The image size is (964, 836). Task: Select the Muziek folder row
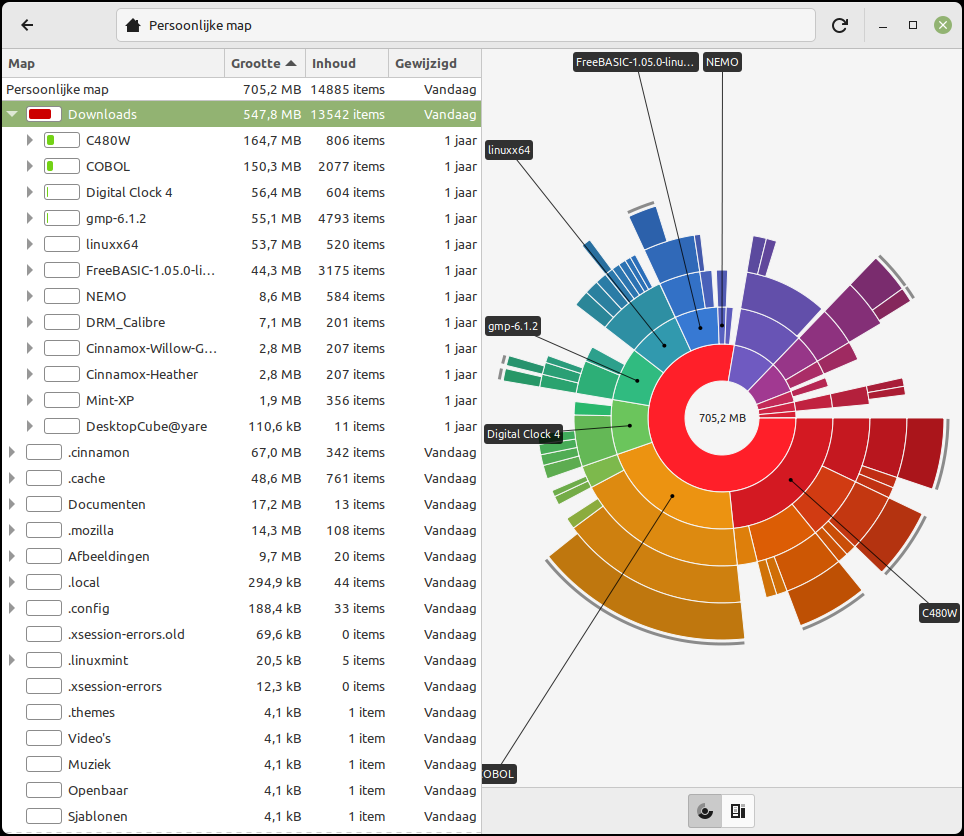coord(242,764)
